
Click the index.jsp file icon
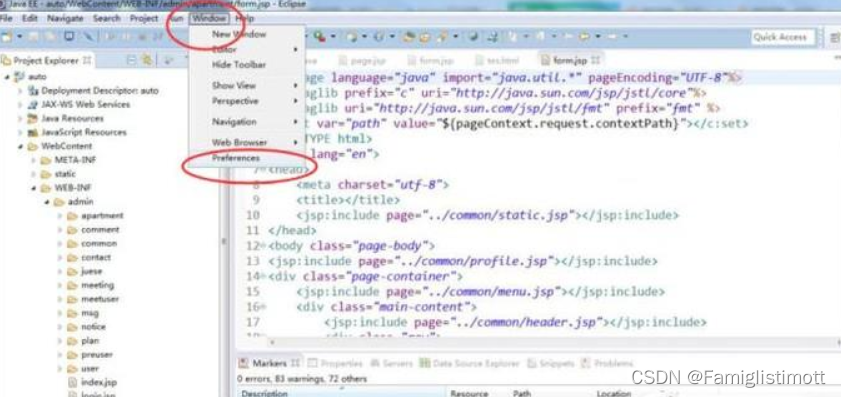[x=73, y=383]
